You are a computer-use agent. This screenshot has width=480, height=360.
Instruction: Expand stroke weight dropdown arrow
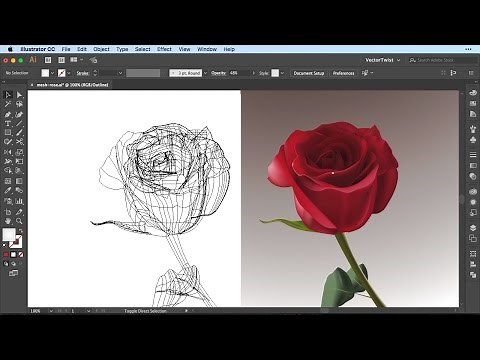click(x=120, y=73)
